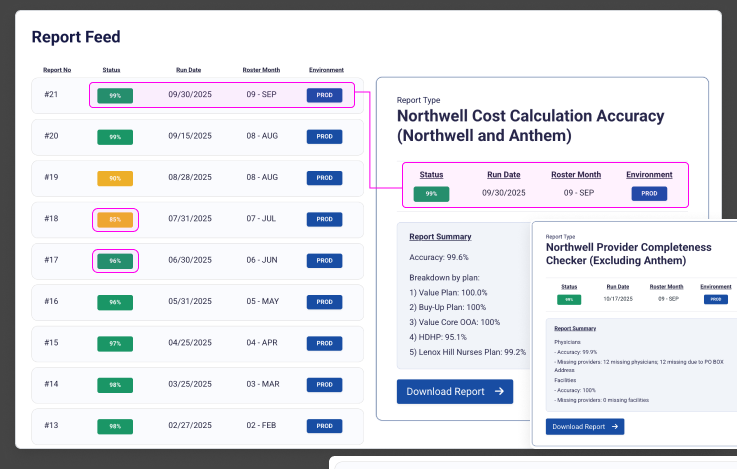The height and width of the screenshot is (469, 737).
Task: Click run date 09/15/2025
Action: 190,136
